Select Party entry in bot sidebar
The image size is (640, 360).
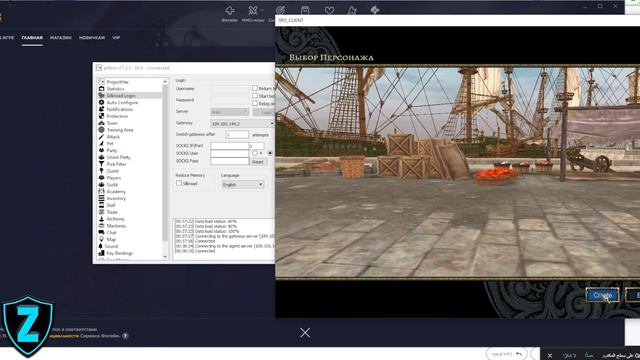click(x=111, y=151)
